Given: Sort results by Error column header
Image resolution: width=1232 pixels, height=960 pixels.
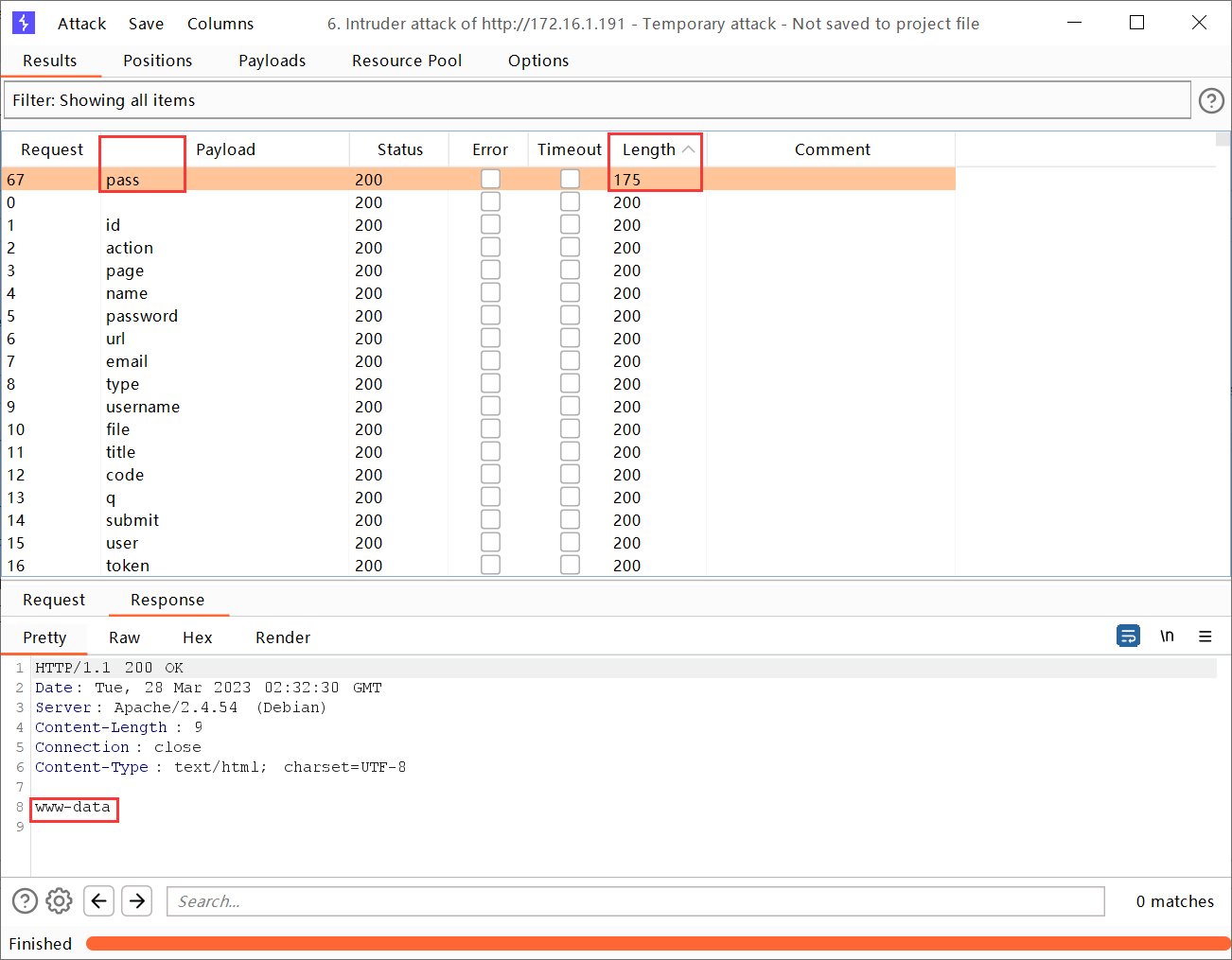Looking at the screenshot, I should [490, 149].
